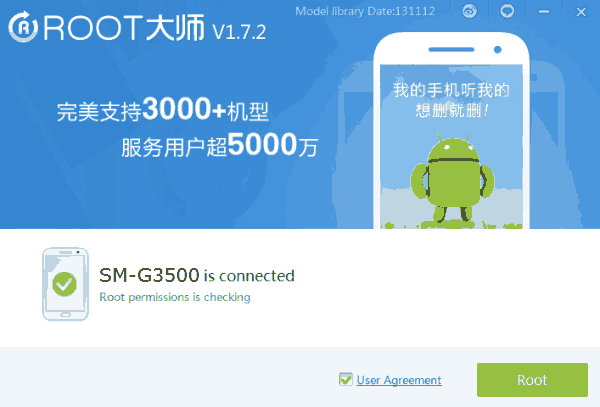This screenshot has width=600, height=407.
Task: Click the SM-G3500 is connected text
Action: [197, 275]
